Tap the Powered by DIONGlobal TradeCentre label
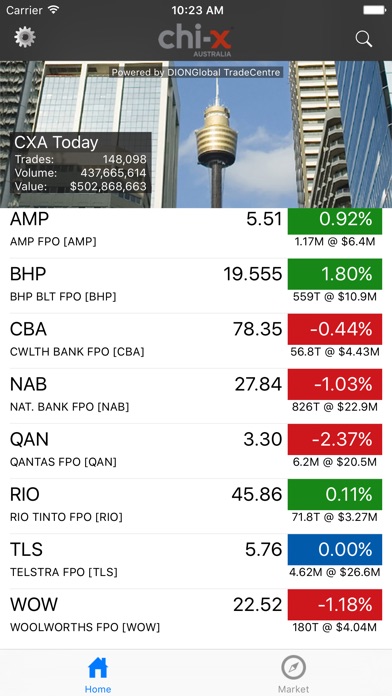Screen dimensions: 392x696 pos(196,72)
